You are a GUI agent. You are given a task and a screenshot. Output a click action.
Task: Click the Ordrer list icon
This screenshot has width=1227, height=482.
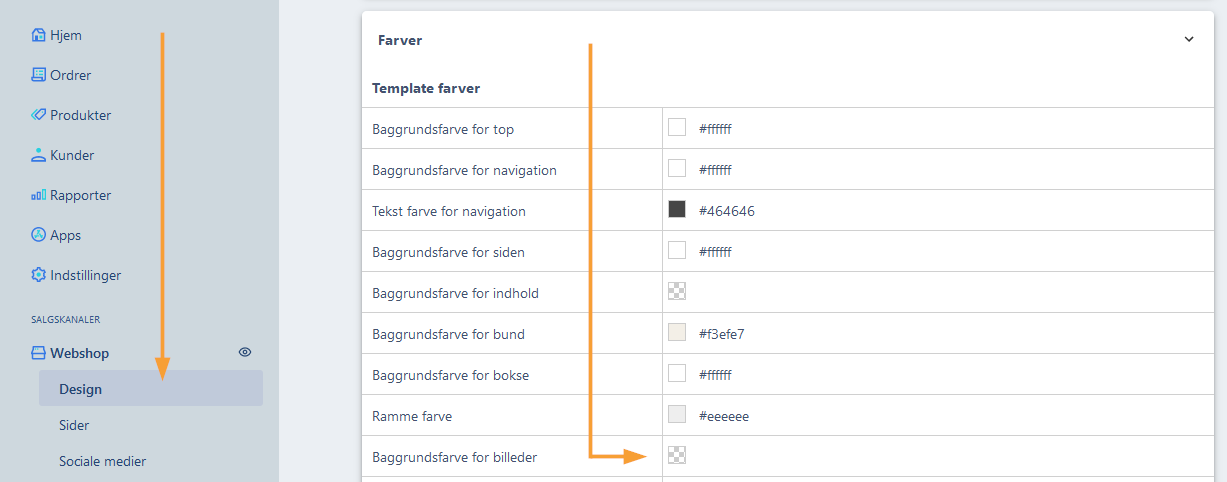(x=39, y=75)
